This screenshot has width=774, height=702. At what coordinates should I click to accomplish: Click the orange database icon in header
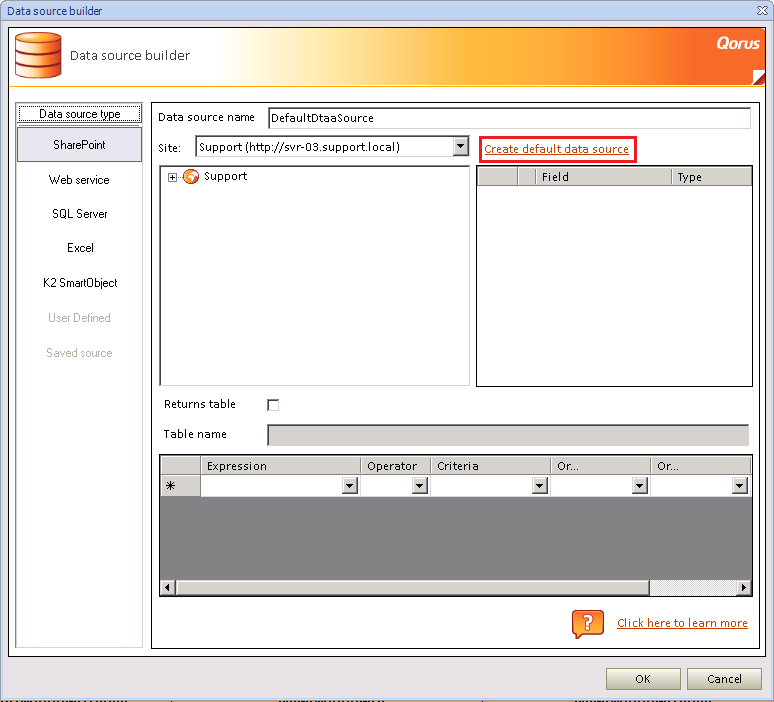38,55
